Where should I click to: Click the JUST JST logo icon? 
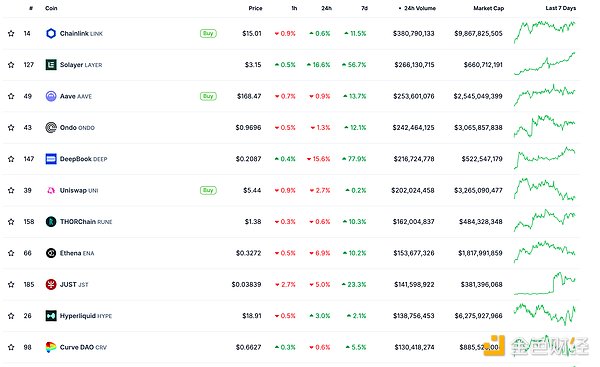pyautogui.click(x=51, y=284)
